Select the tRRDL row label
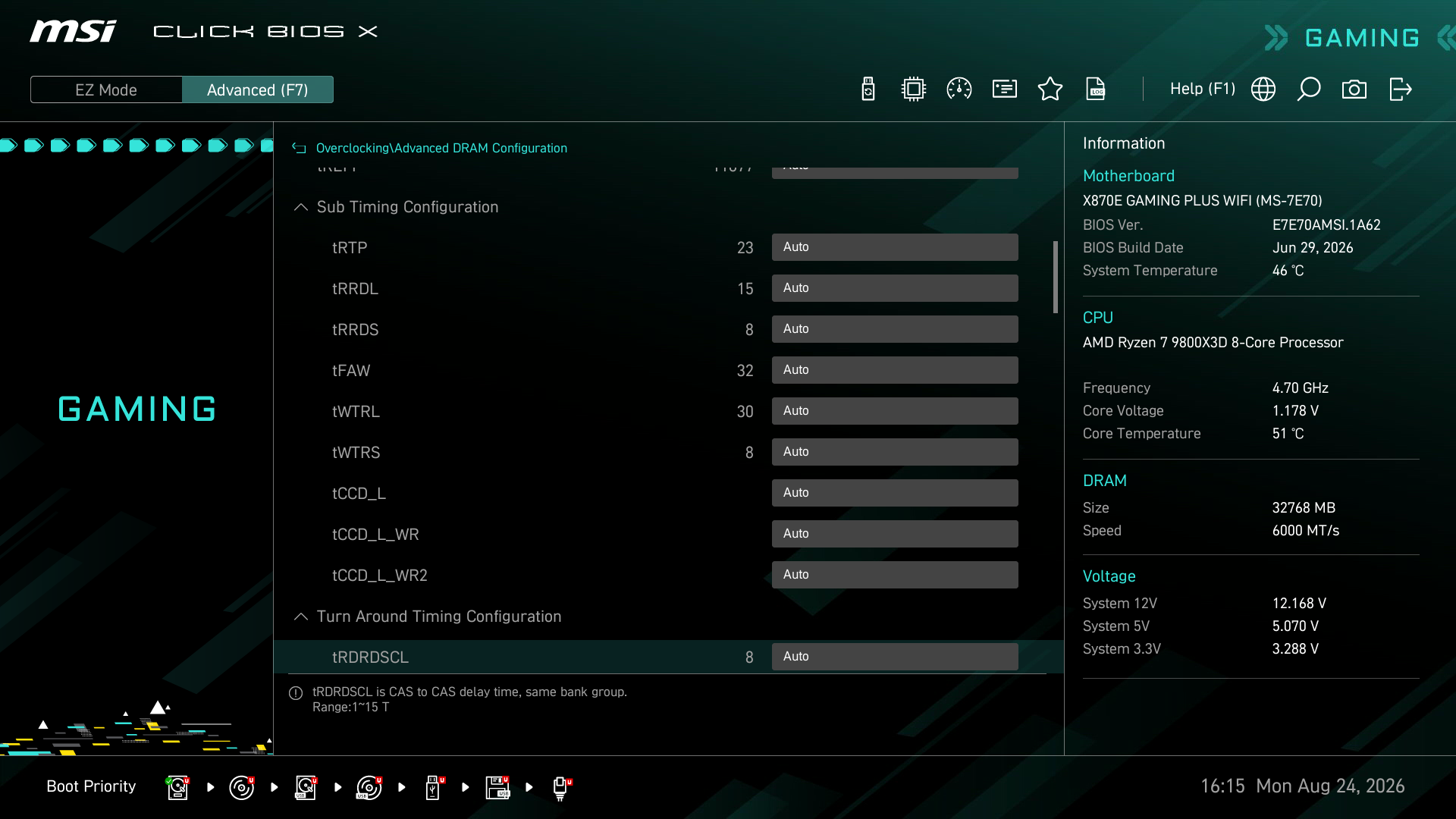The height and width of the screenshot is (819, 1456). (x=355, y=289)
